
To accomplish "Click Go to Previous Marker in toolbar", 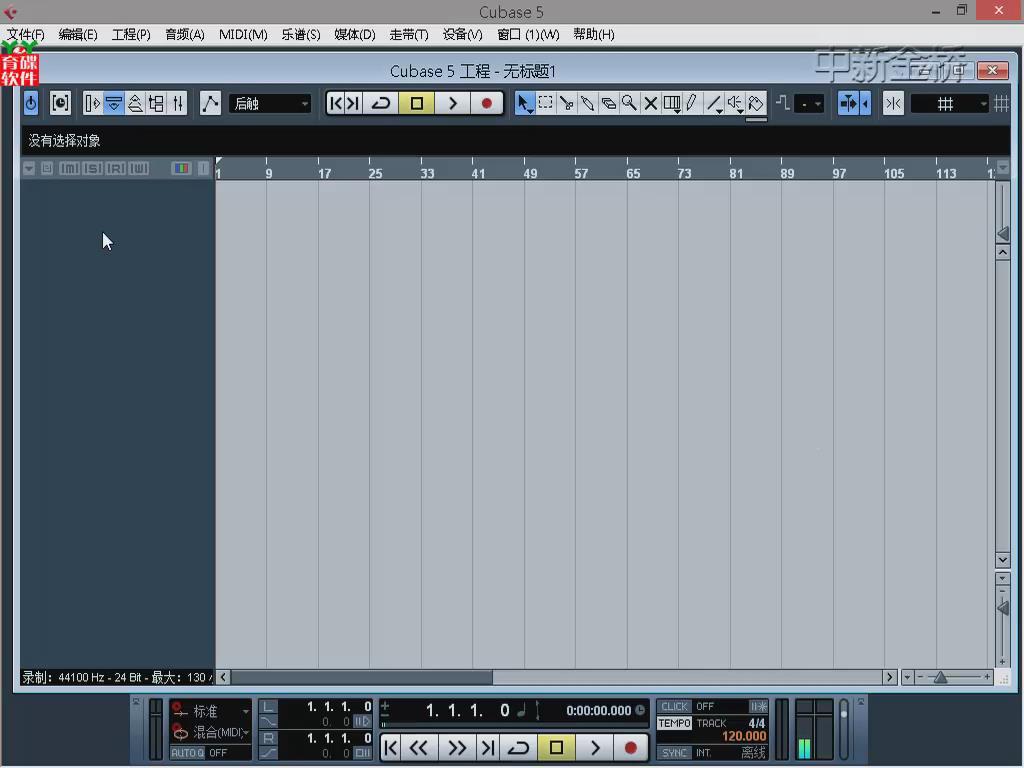I will [x=335, y=103].
